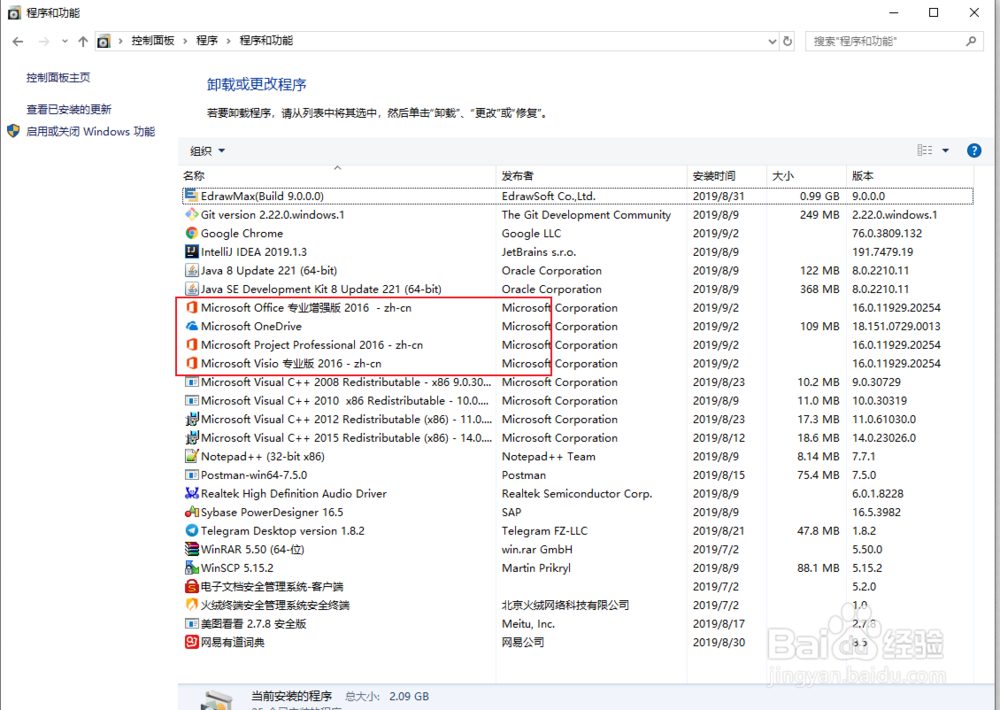Click the Postman-win64 icon
This screenshot has width=1000, height=710.
point(191,475)
